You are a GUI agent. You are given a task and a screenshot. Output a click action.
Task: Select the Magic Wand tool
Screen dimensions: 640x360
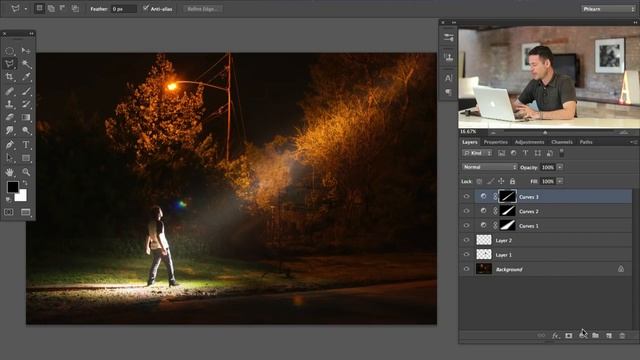pos(26,64)
